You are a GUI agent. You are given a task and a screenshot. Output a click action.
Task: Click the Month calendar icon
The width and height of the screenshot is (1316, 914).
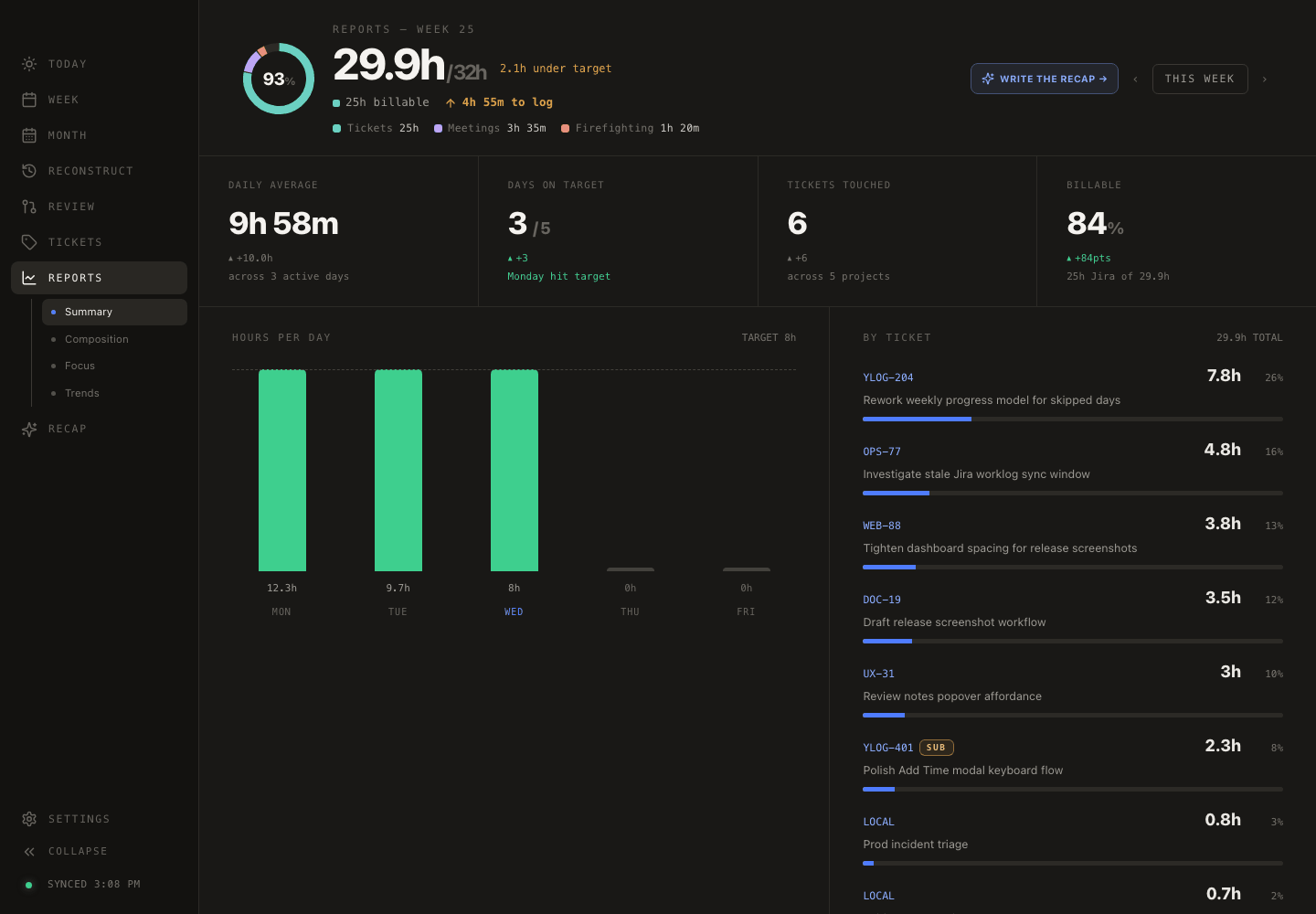tap(29, 135)
